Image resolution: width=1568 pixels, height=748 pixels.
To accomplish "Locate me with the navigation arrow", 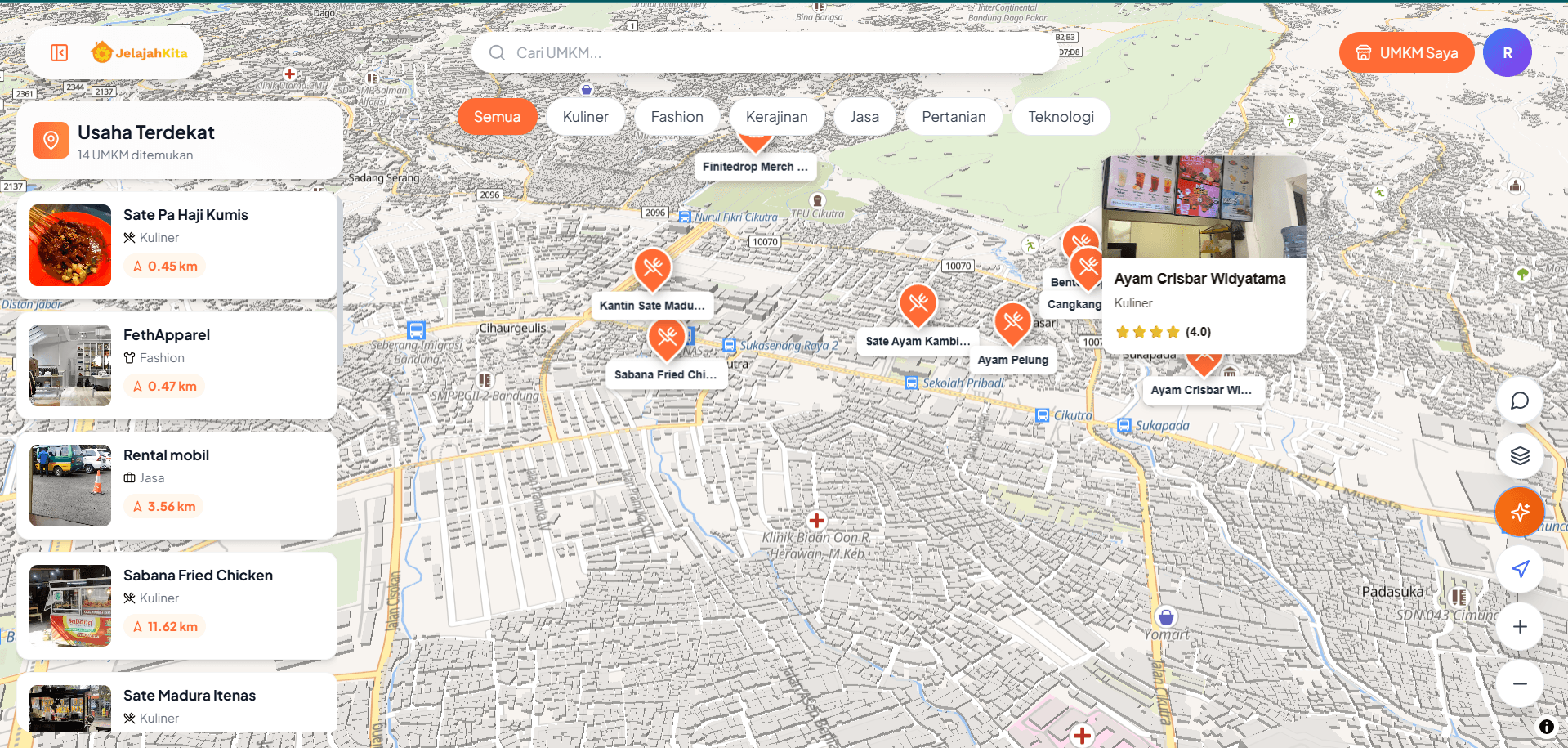I will click(1520, 569).
